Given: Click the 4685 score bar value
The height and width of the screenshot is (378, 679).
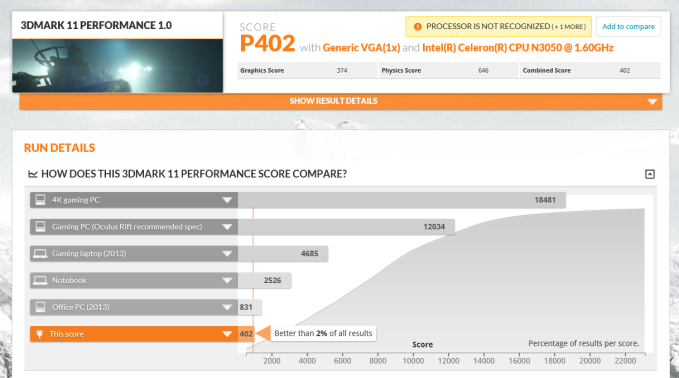Looking at the screenshot, I should 310,254.
